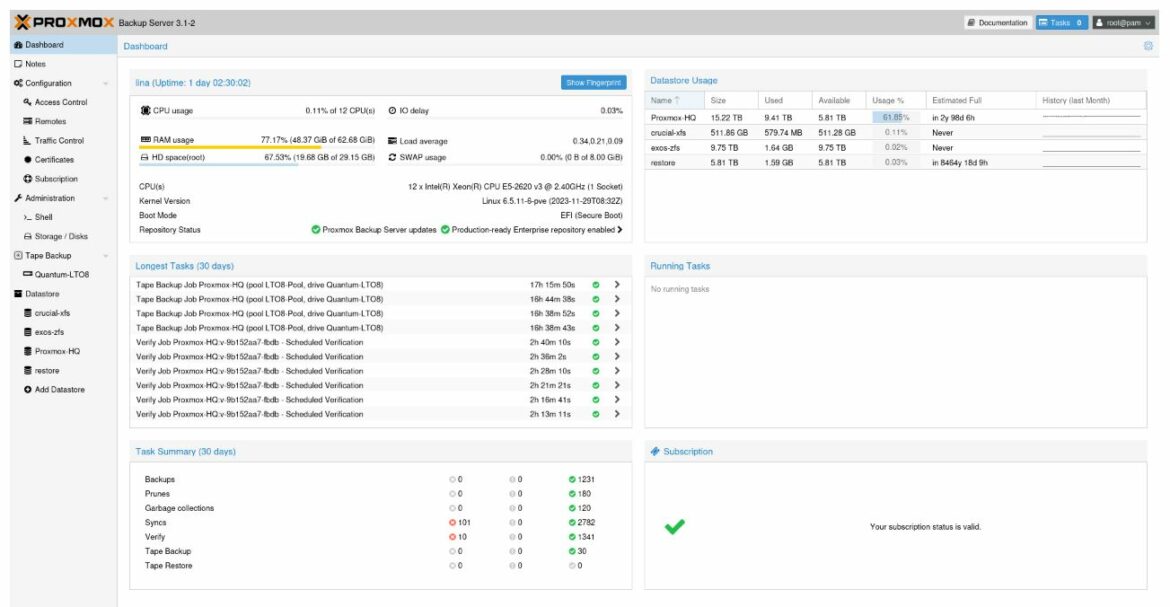Open details arrow of 2h 13m 11s verify job
The width and height of the screenshot is (1170, 607).
[617, 414]
